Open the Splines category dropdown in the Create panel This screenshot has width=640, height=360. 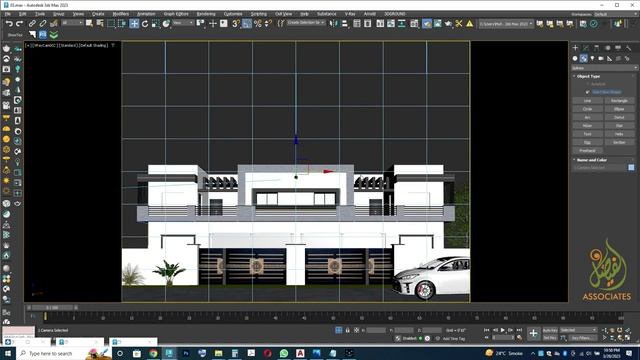click(x=604, y=68)
